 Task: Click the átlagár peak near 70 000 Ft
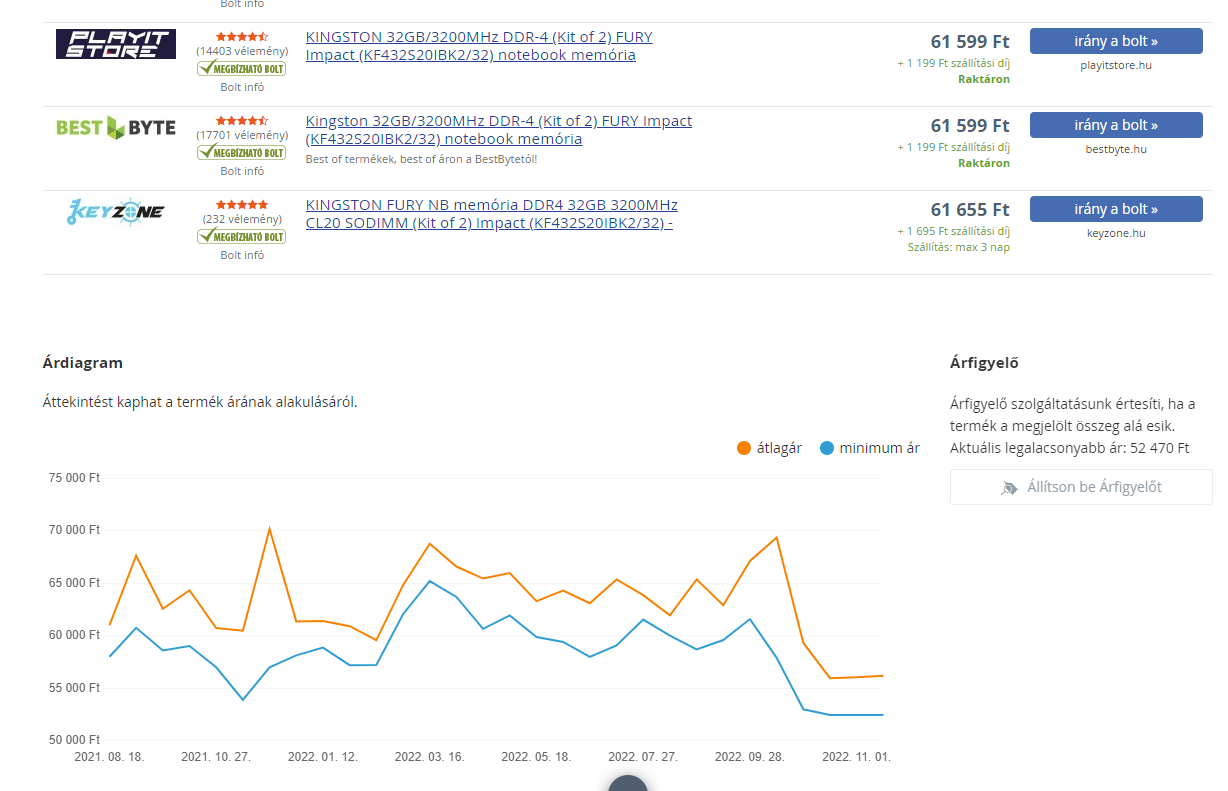(269, 528)
